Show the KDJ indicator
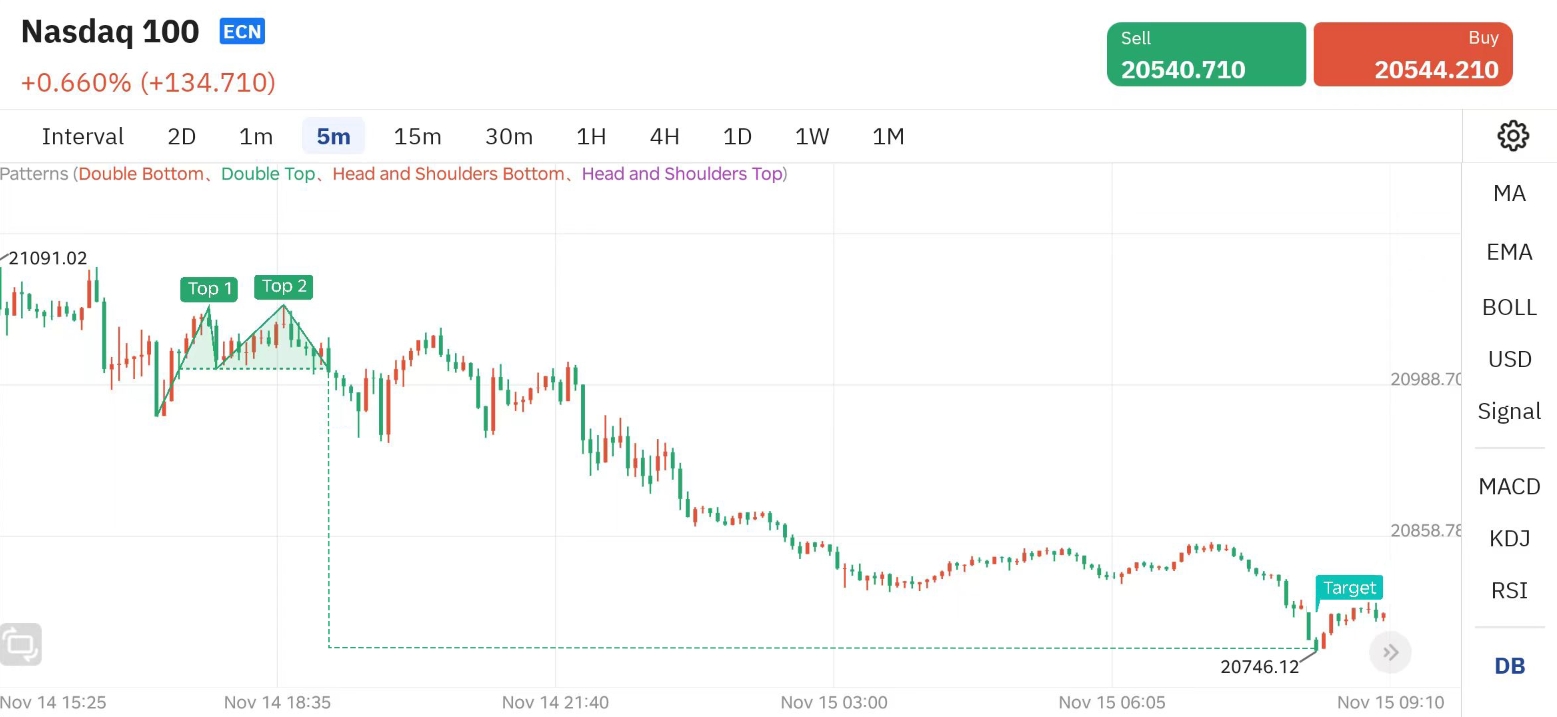Image resolution: width=1557 pixels, height=717 pixels. coord(1509,539)
